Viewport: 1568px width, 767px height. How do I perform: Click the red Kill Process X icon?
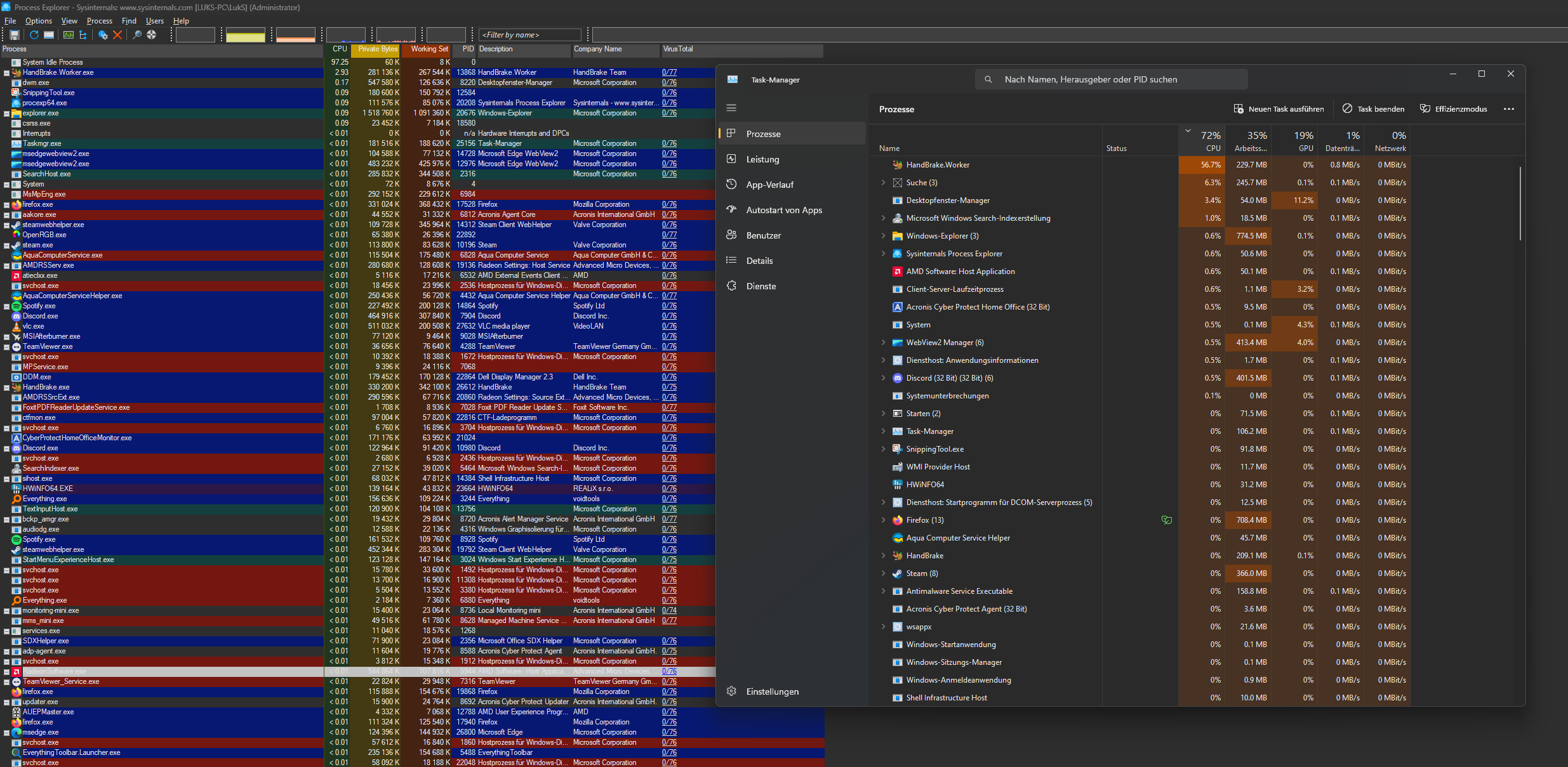tap(117, 35)
